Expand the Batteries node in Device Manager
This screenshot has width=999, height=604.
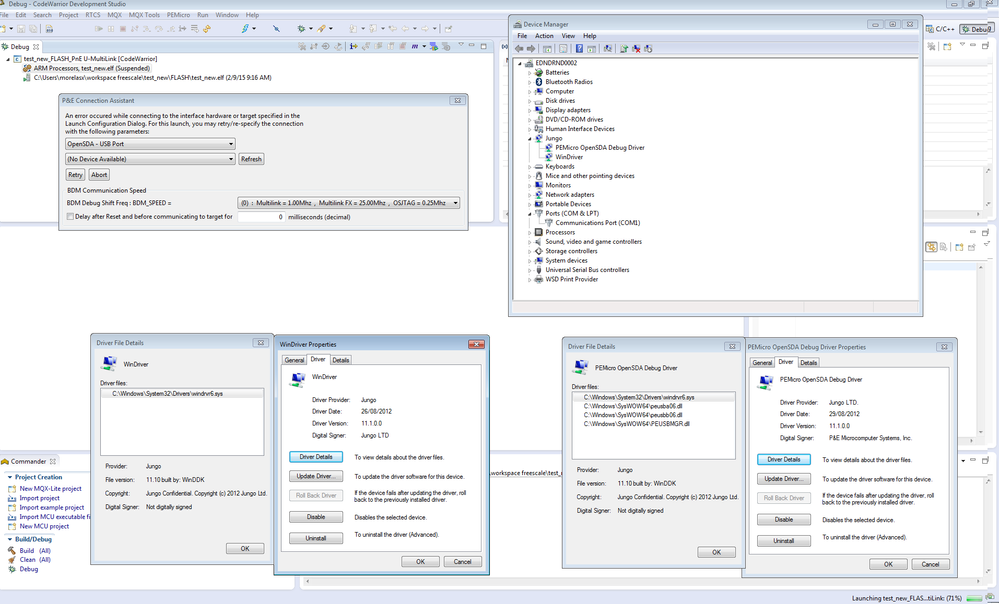529,73
